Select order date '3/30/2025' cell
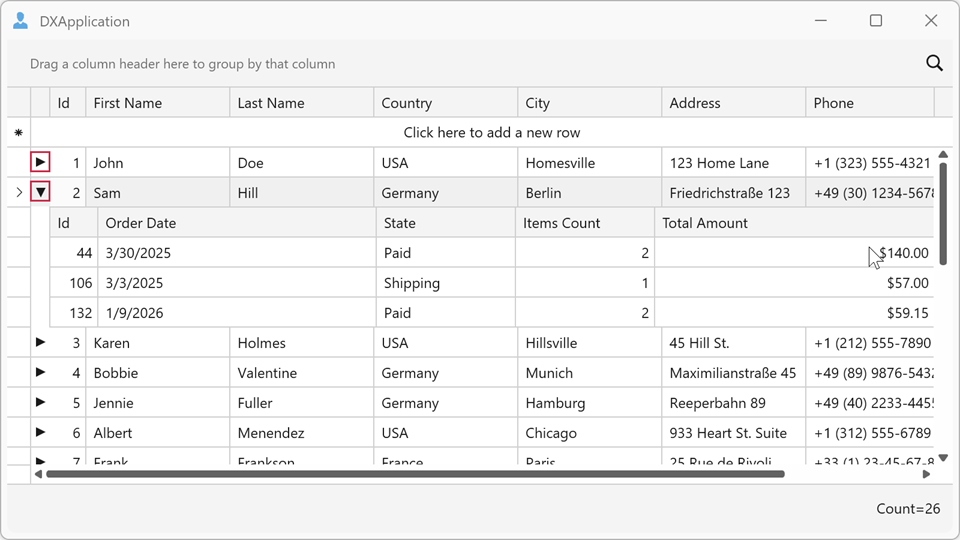 [237, 253]
